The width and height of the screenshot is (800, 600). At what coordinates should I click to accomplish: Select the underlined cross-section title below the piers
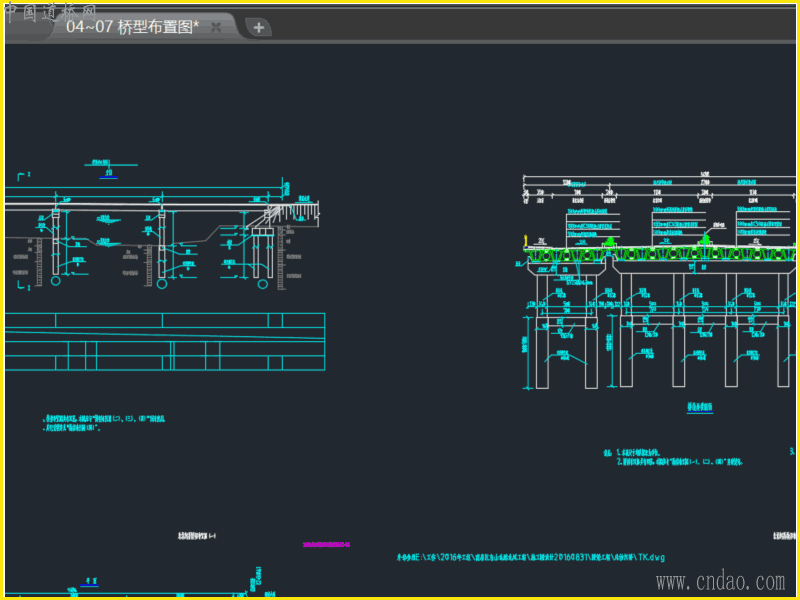pyautogui.click(x=699, y=408)
